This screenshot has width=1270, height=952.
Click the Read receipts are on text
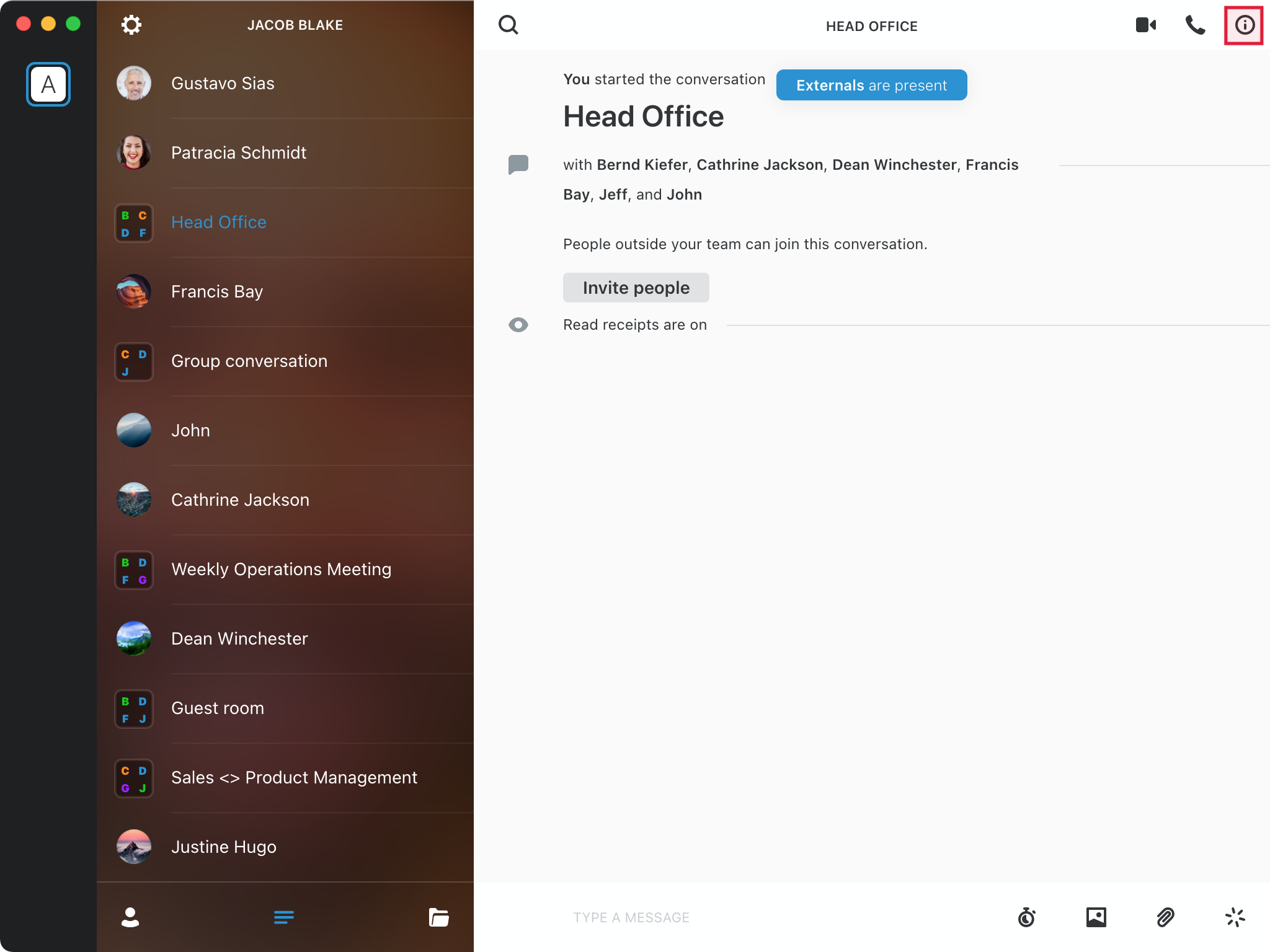point(635,325)
